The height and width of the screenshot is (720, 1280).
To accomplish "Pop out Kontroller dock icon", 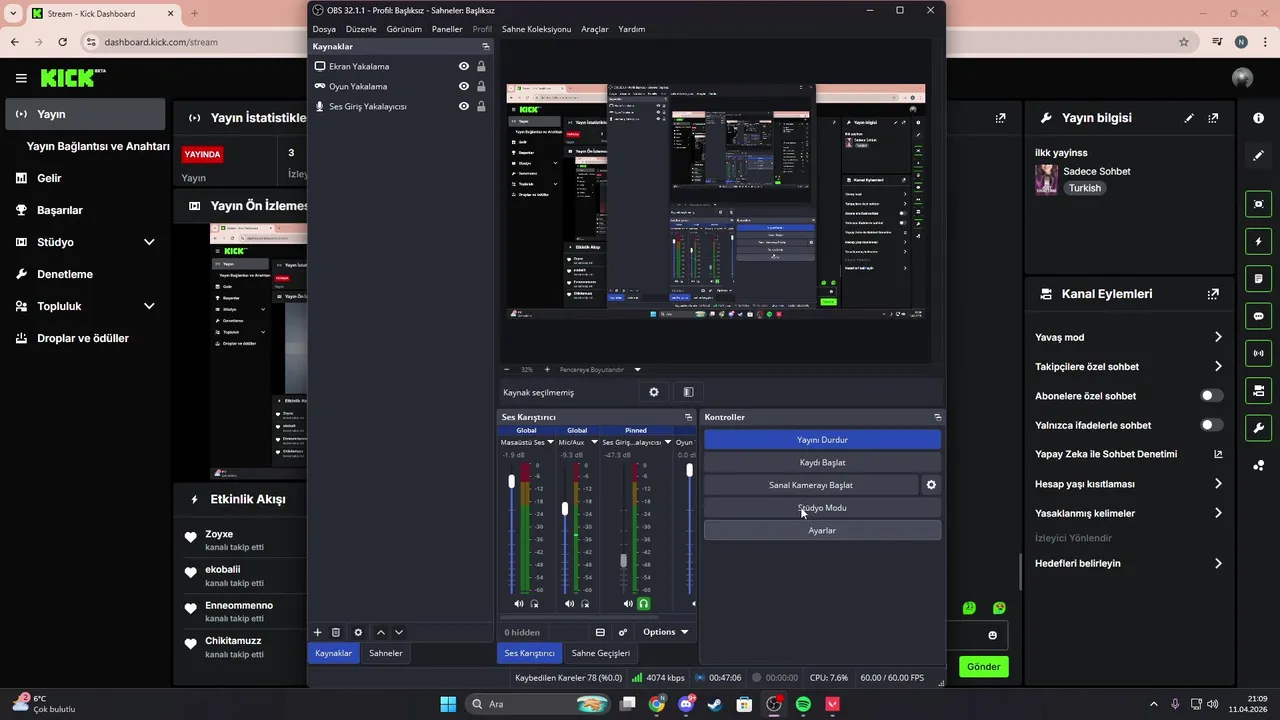I will coord(937,417).
